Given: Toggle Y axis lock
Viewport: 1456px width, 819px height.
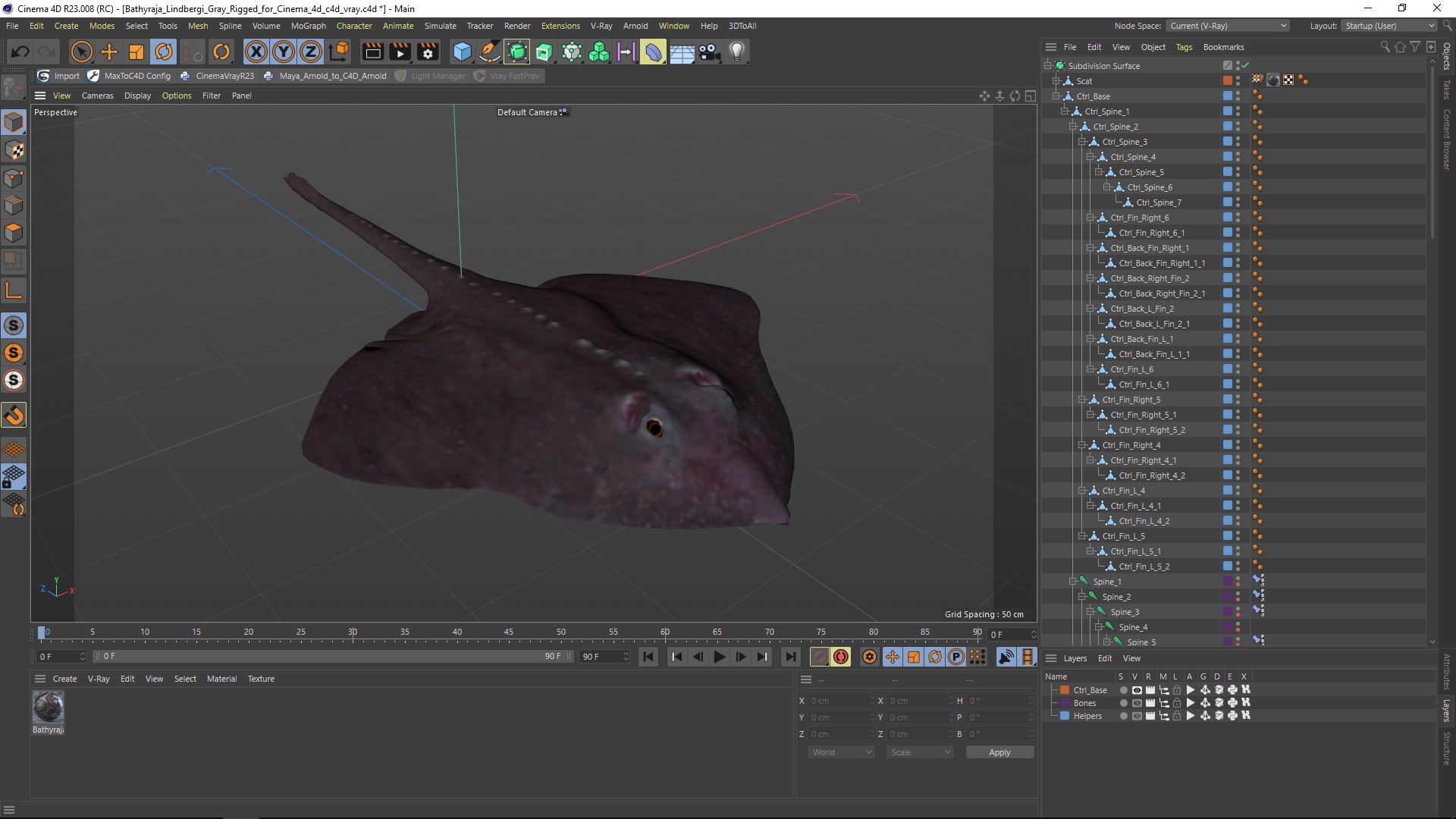Looking at the screenshot, I should click(x=284, y=52).
